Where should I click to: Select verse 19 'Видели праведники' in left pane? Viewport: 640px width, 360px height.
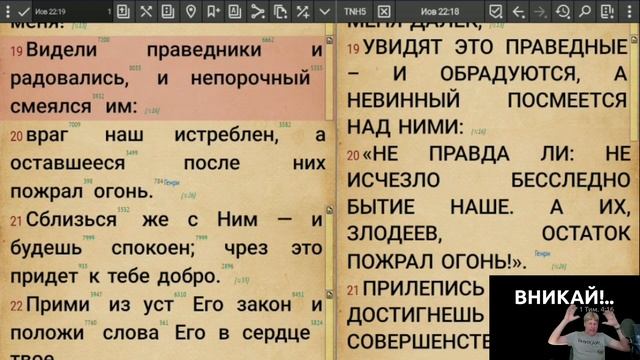point(167,78)
